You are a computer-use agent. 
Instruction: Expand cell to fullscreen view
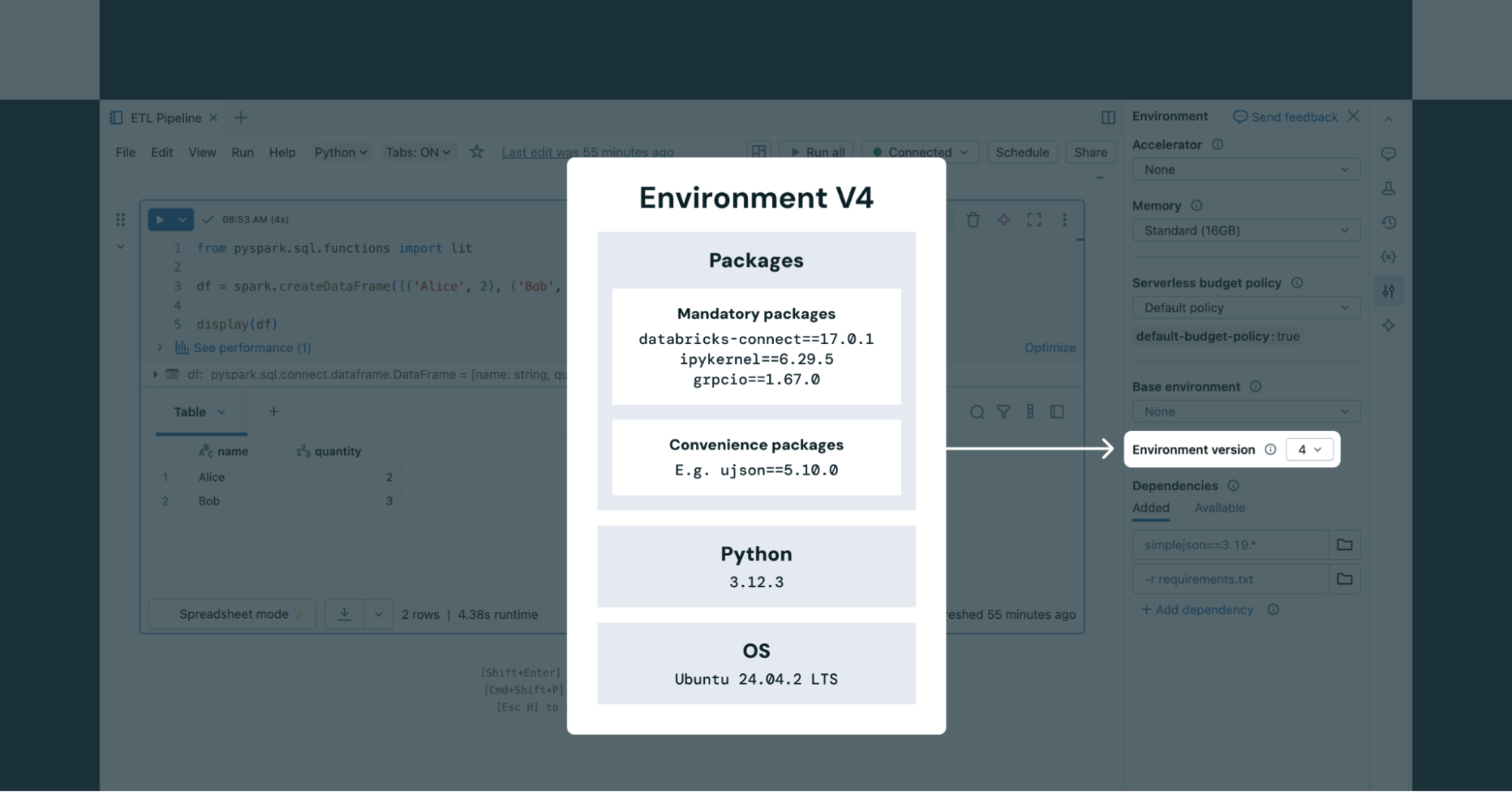(1033, 220)
